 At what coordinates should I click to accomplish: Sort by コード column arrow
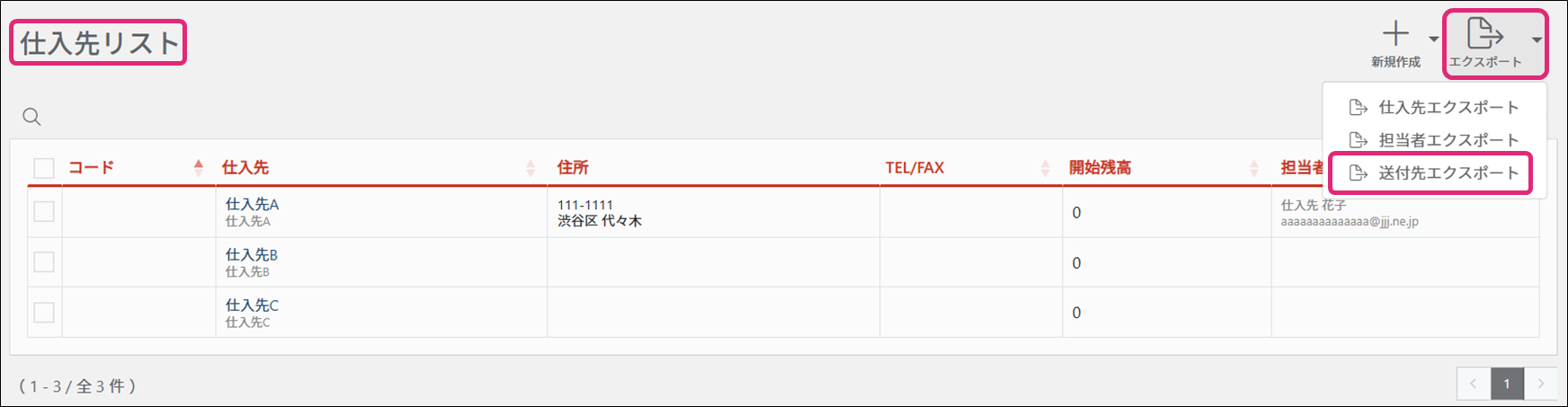coord(199,167)
